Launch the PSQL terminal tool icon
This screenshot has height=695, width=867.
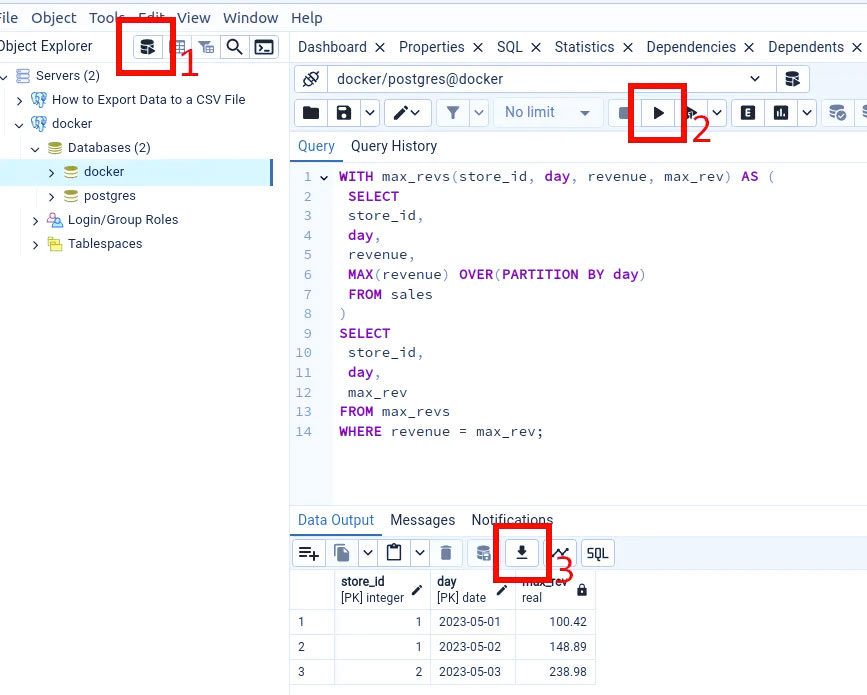click(264, 46)
